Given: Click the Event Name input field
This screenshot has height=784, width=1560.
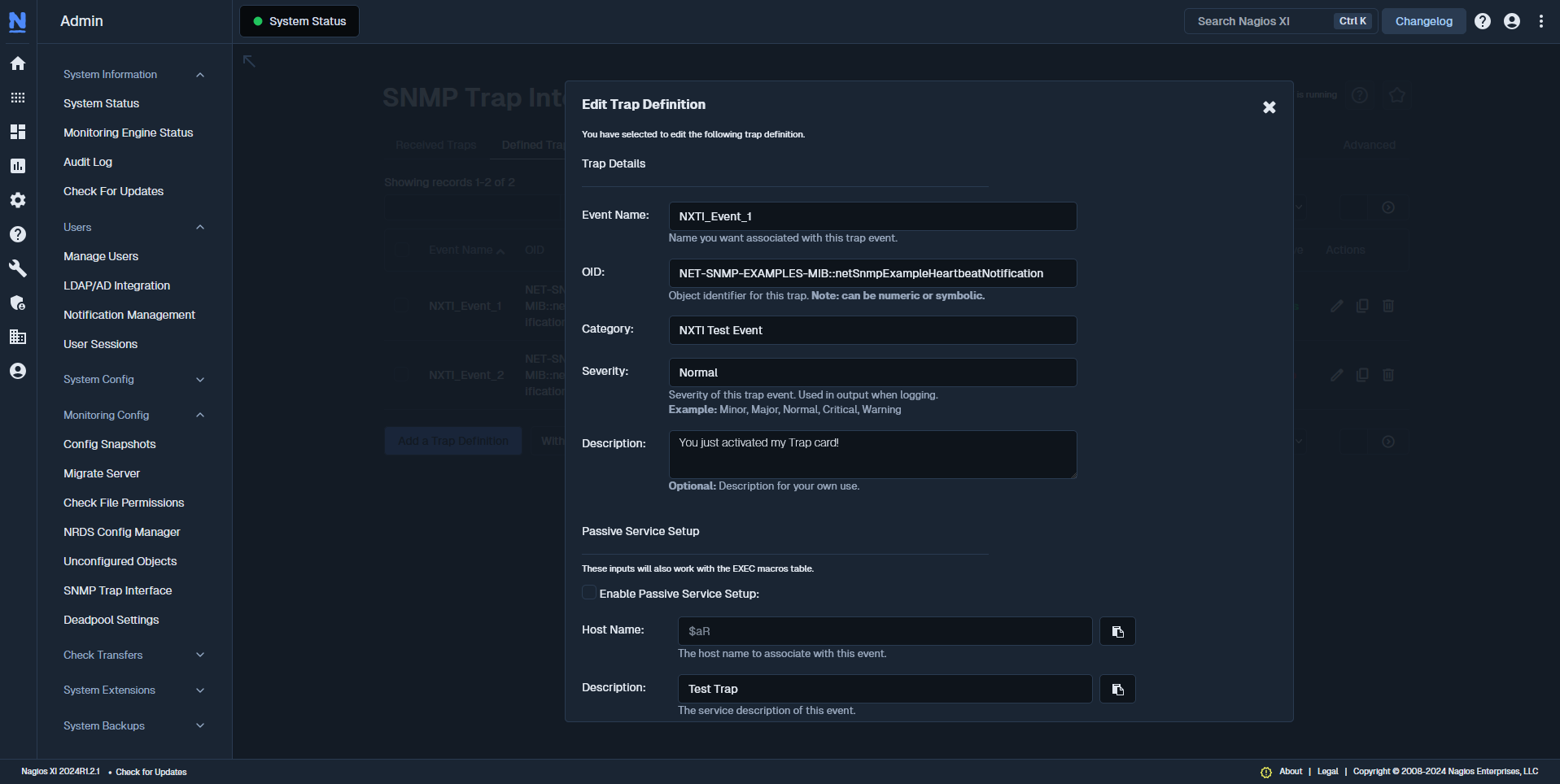Looking at the screenshot, I should (x=872, y=216).
